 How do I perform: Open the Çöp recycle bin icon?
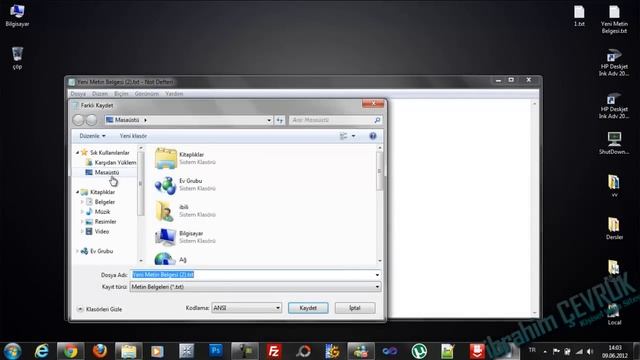[x=17, y=58]
